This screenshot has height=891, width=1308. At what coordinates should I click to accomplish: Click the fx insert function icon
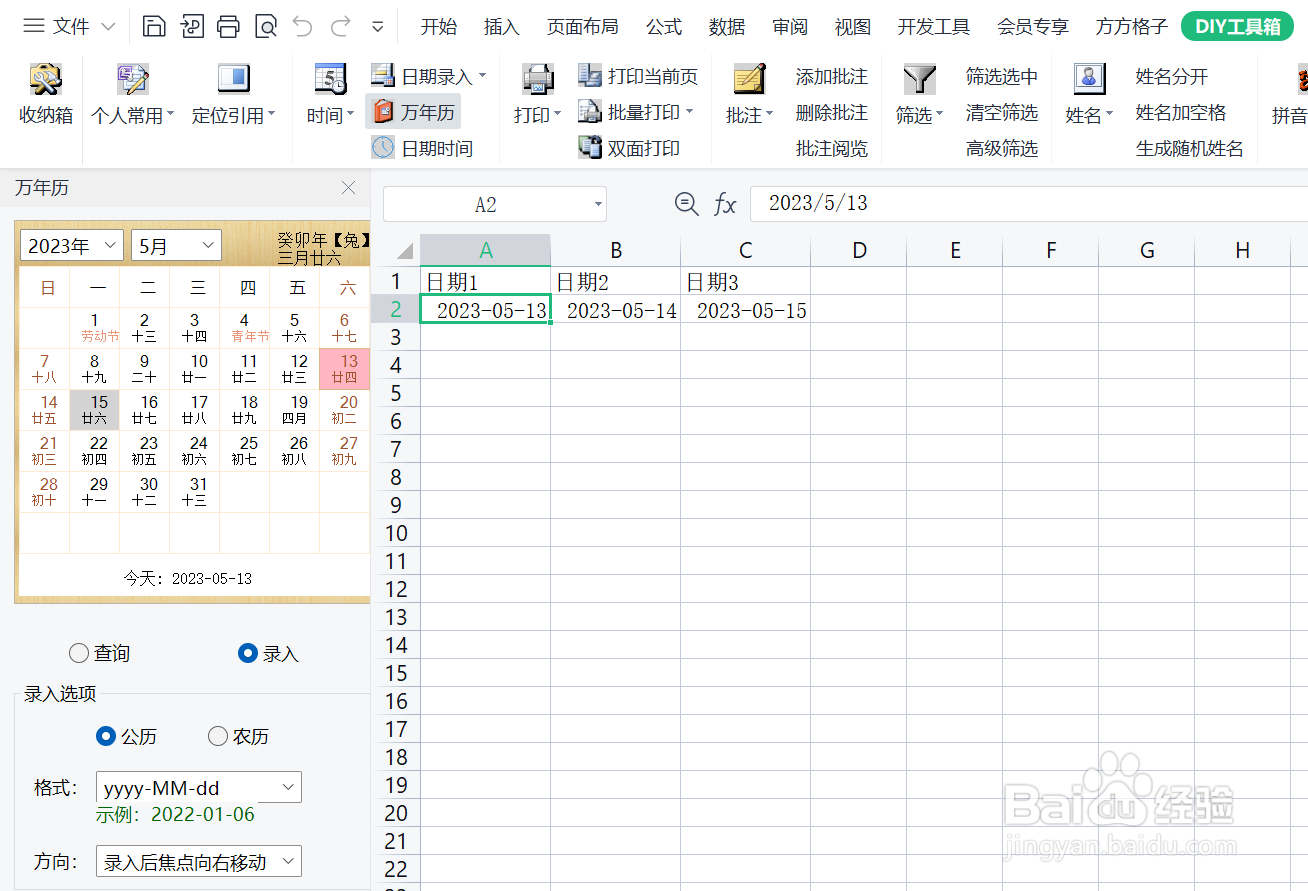(x=725, y=204)
